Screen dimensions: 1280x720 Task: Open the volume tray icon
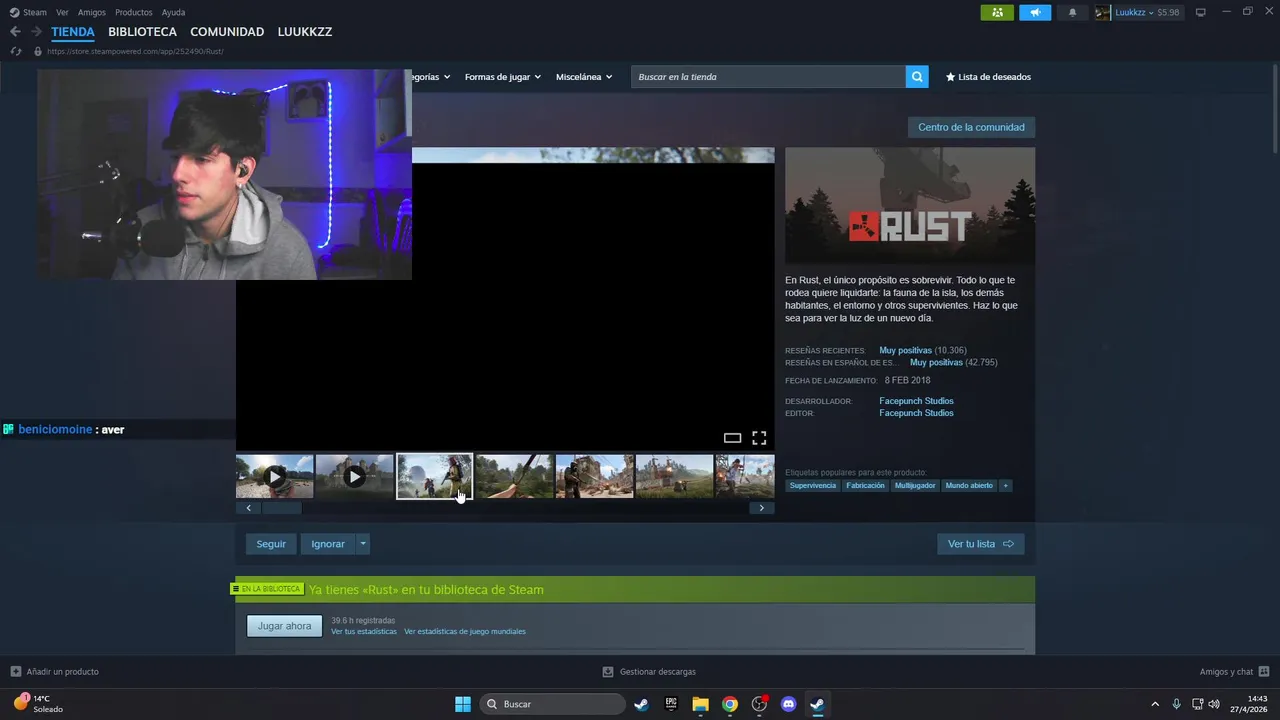pyautogui.click(x=1214, y=704)
